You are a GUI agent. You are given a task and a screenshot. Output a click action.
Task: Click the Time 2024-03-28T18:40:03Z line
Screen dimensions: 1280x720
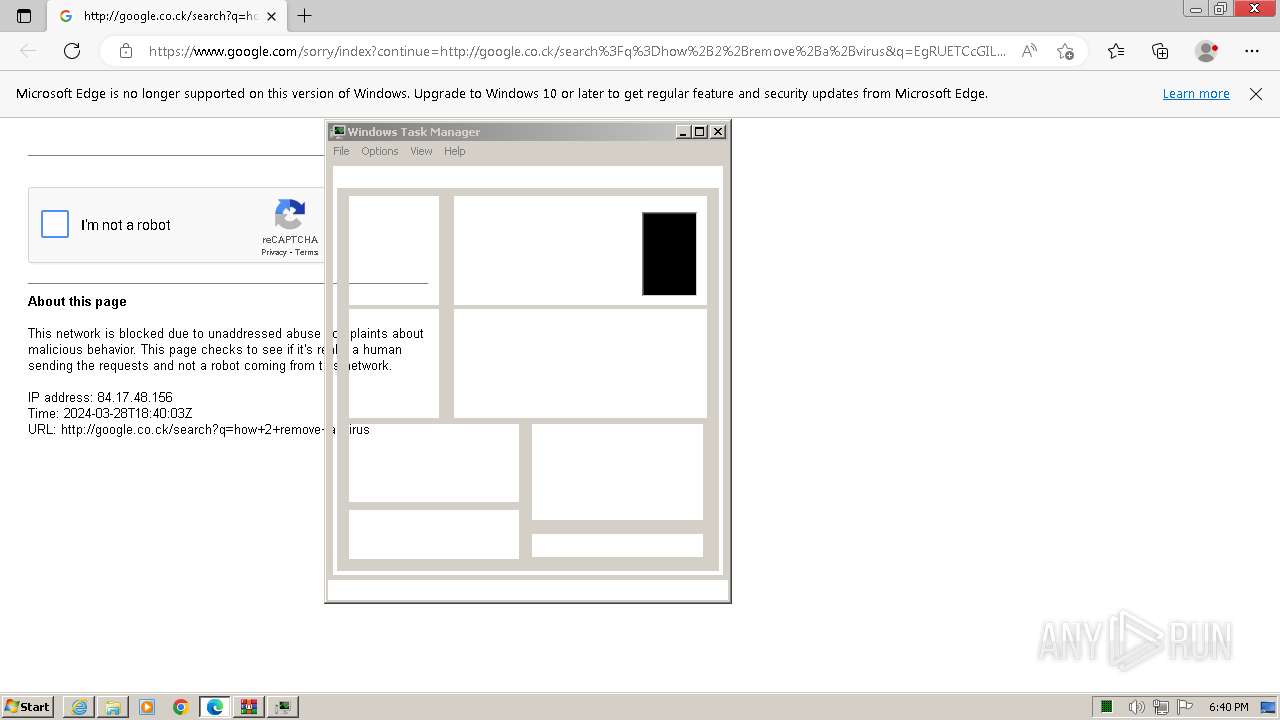110,413
